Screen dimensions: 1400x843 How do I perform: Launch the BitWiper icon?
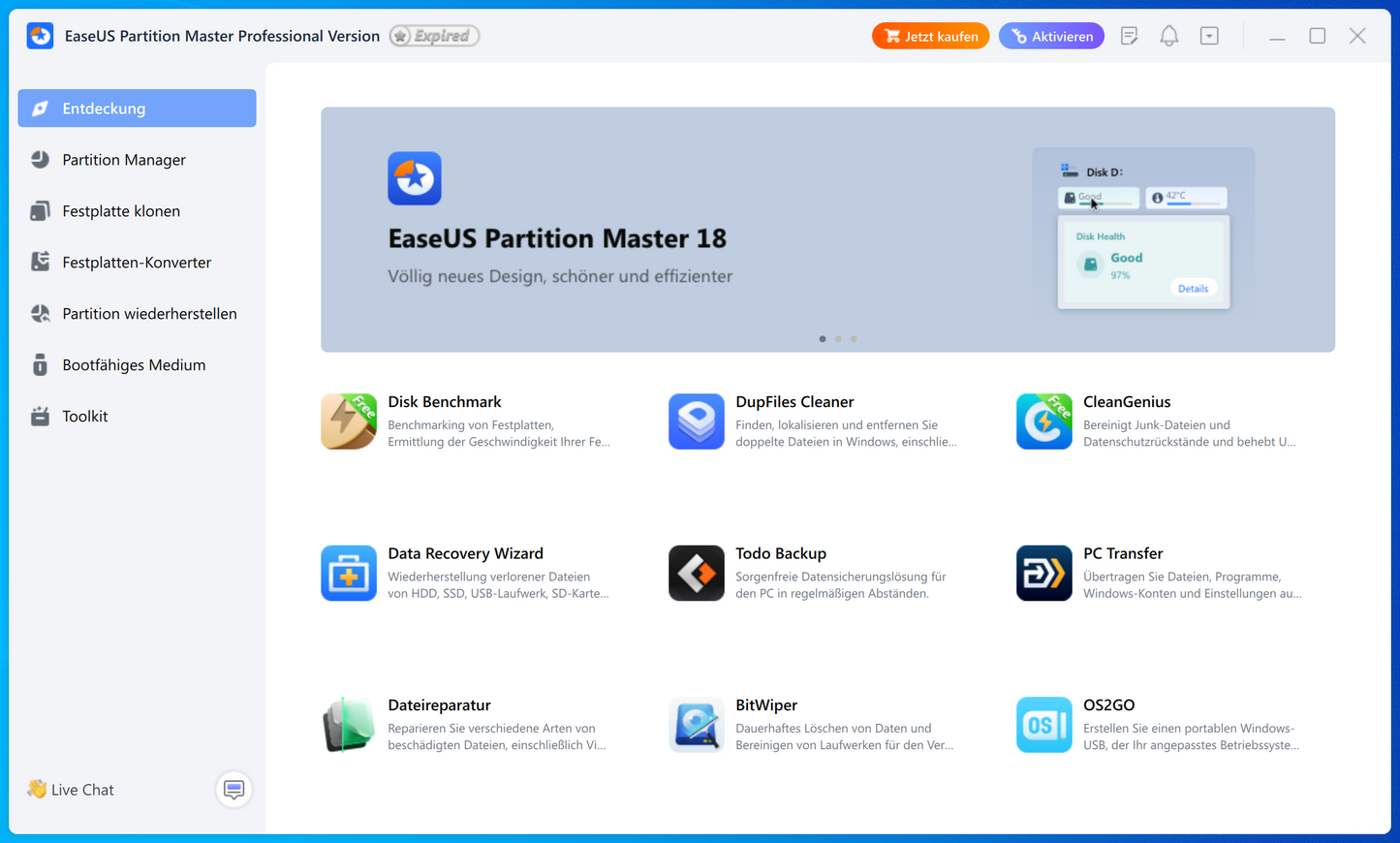pyautogui.click(x=697, y=725)
